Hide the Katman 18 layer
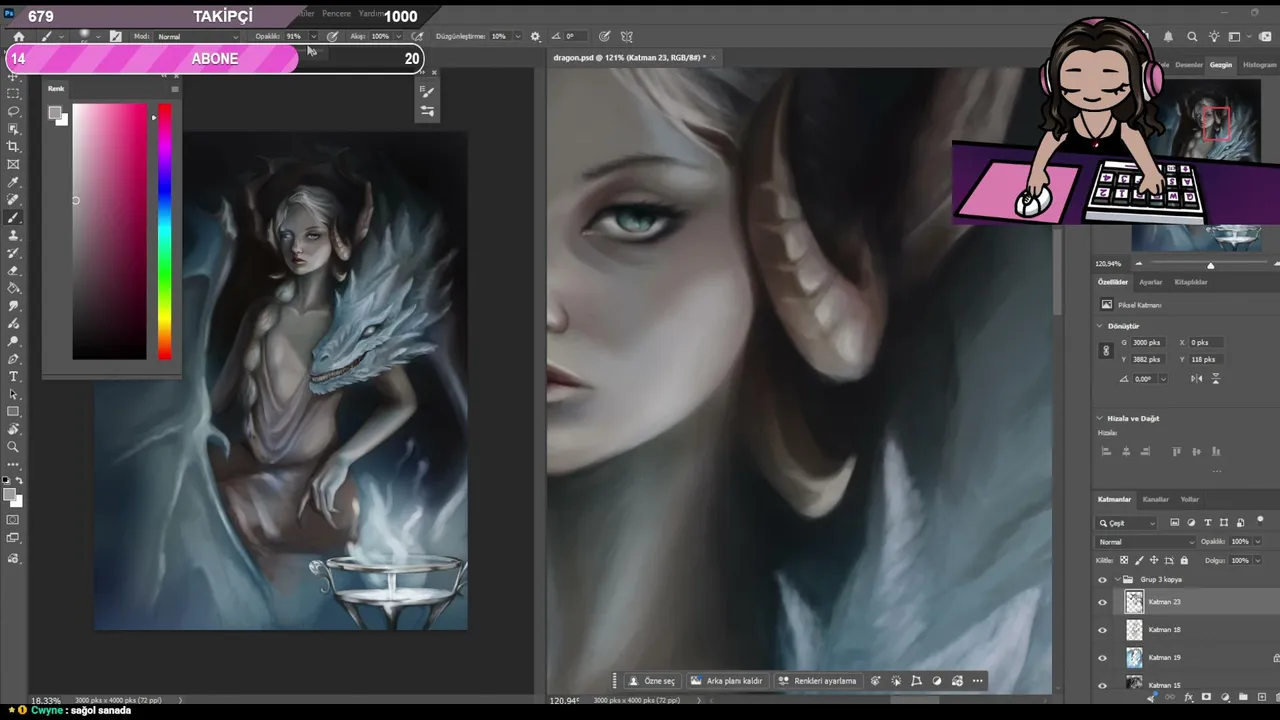Screen dimensions: 1280x720 [1103, 630]
